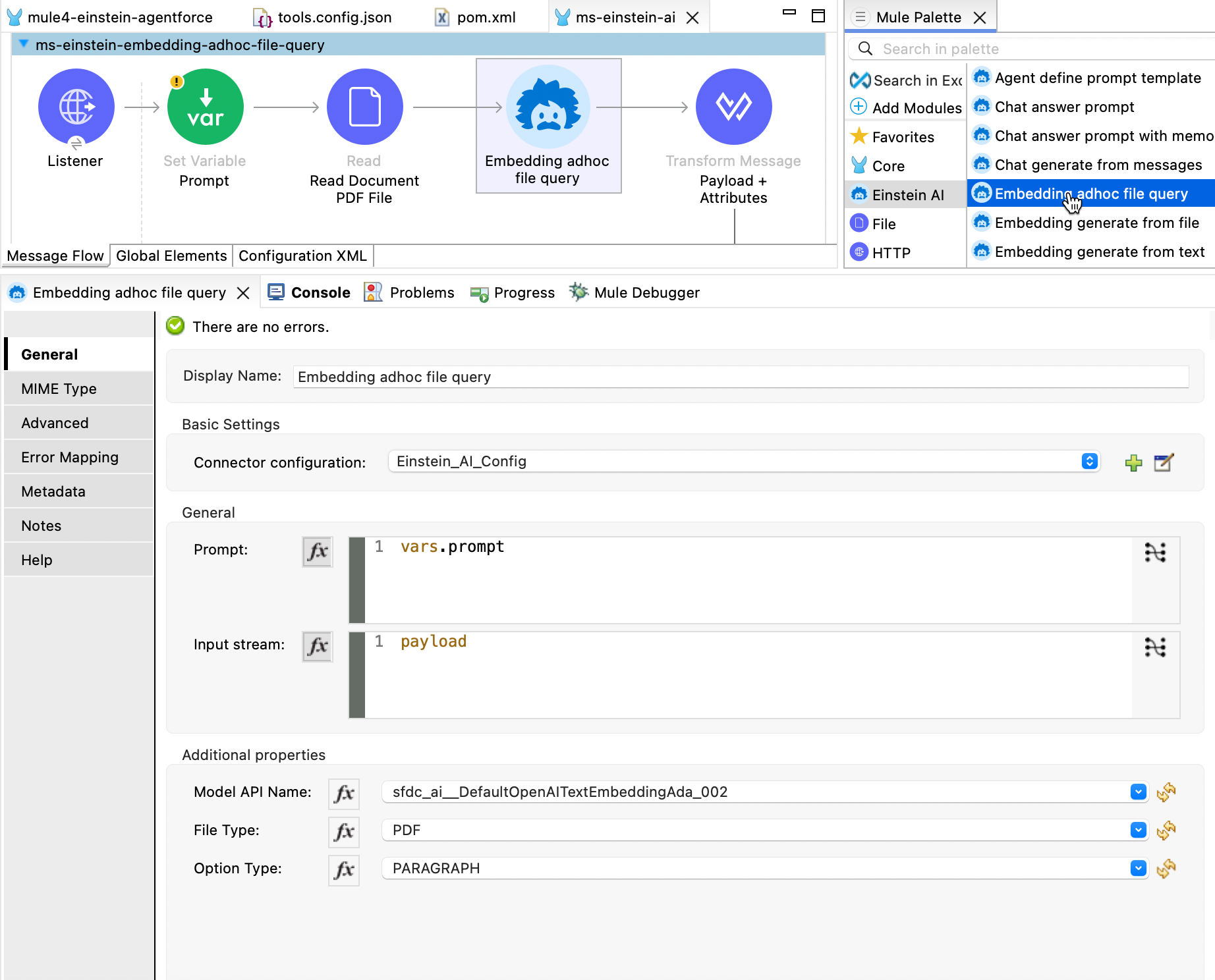Open the Prompt expression mapping editor
Viewport: 1215px width, 980px height.
click(1155, 552)
